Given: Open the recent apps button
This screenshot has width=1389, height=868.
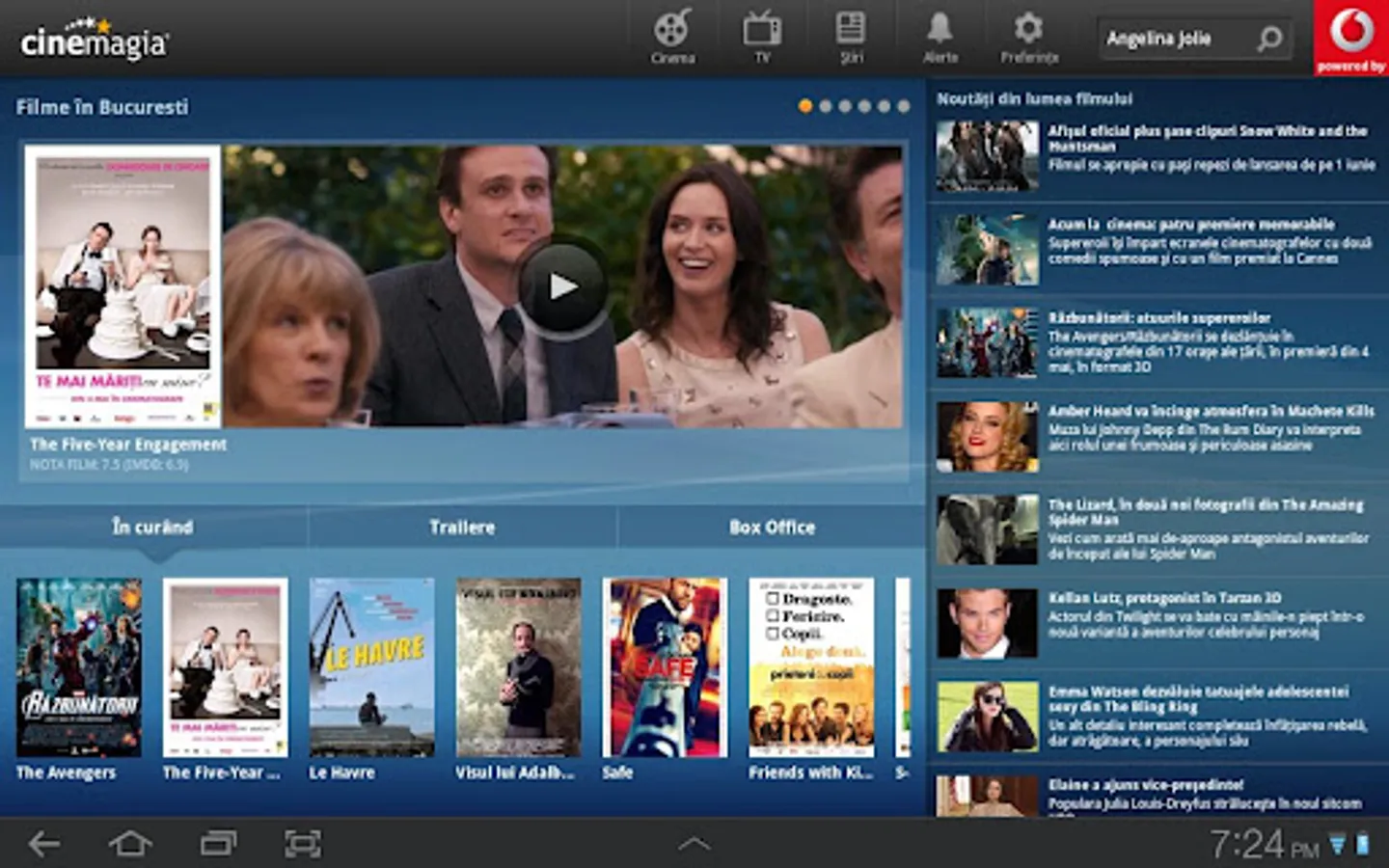Looking at the screenshot, I should point(218,844).
